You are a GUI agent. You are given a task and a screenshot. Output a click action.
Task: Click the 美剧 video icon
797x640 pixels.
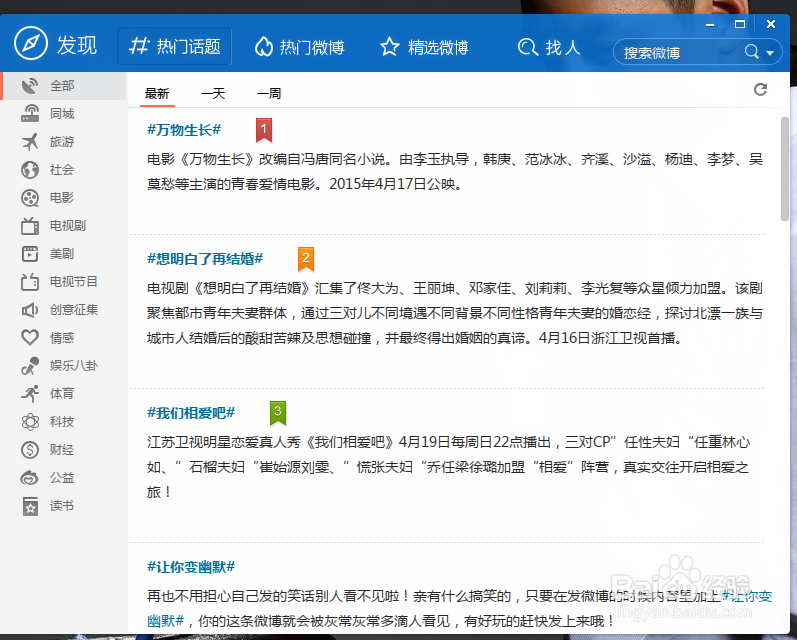point(30,254)
